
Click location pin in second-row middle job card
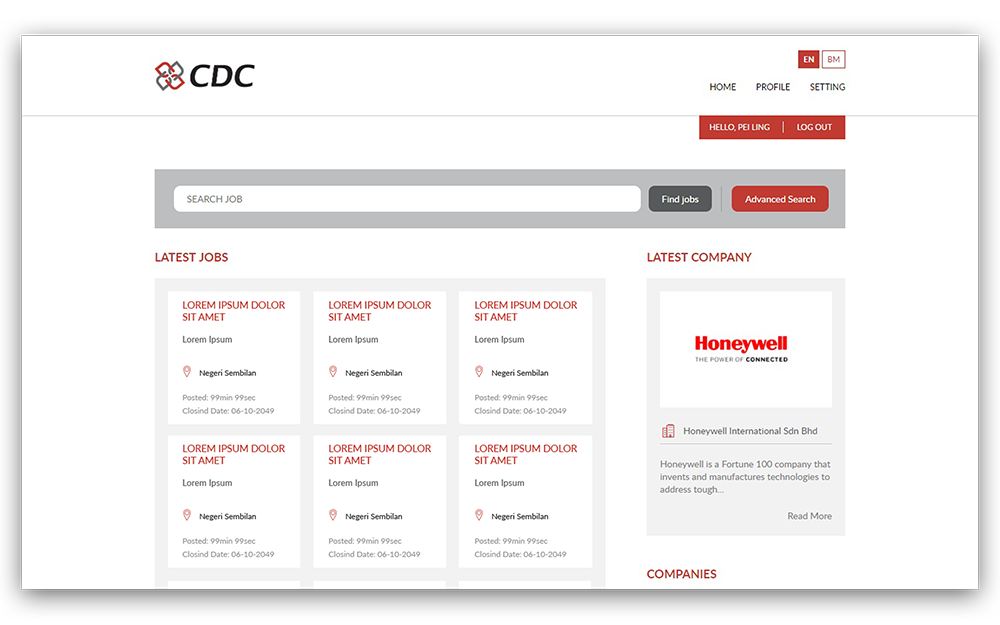click(333, 516)
